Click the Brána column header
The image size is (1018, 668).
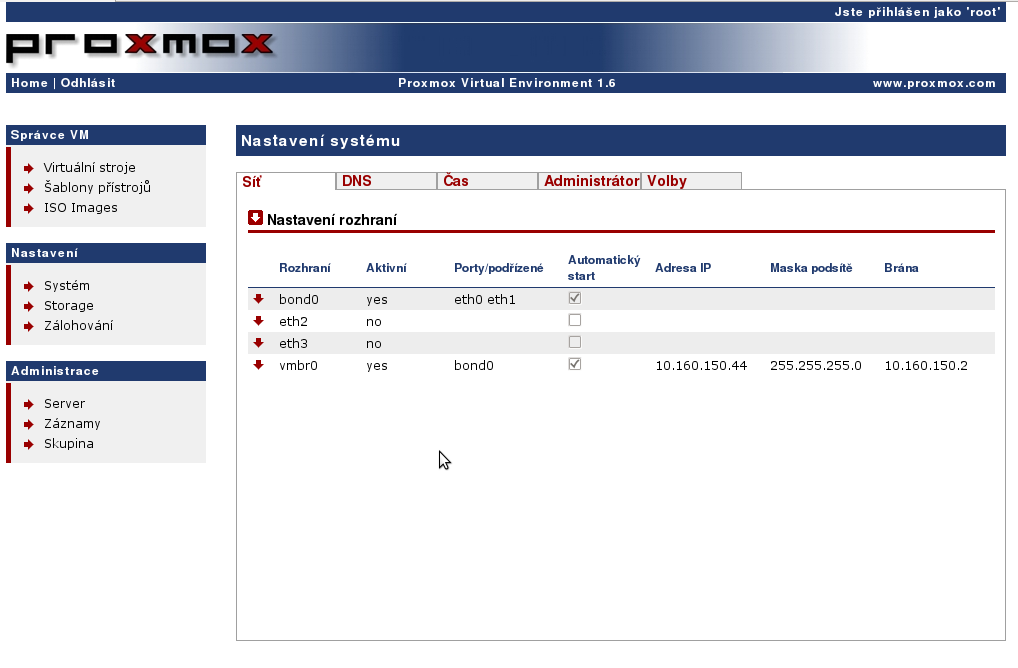pos(901,268)
